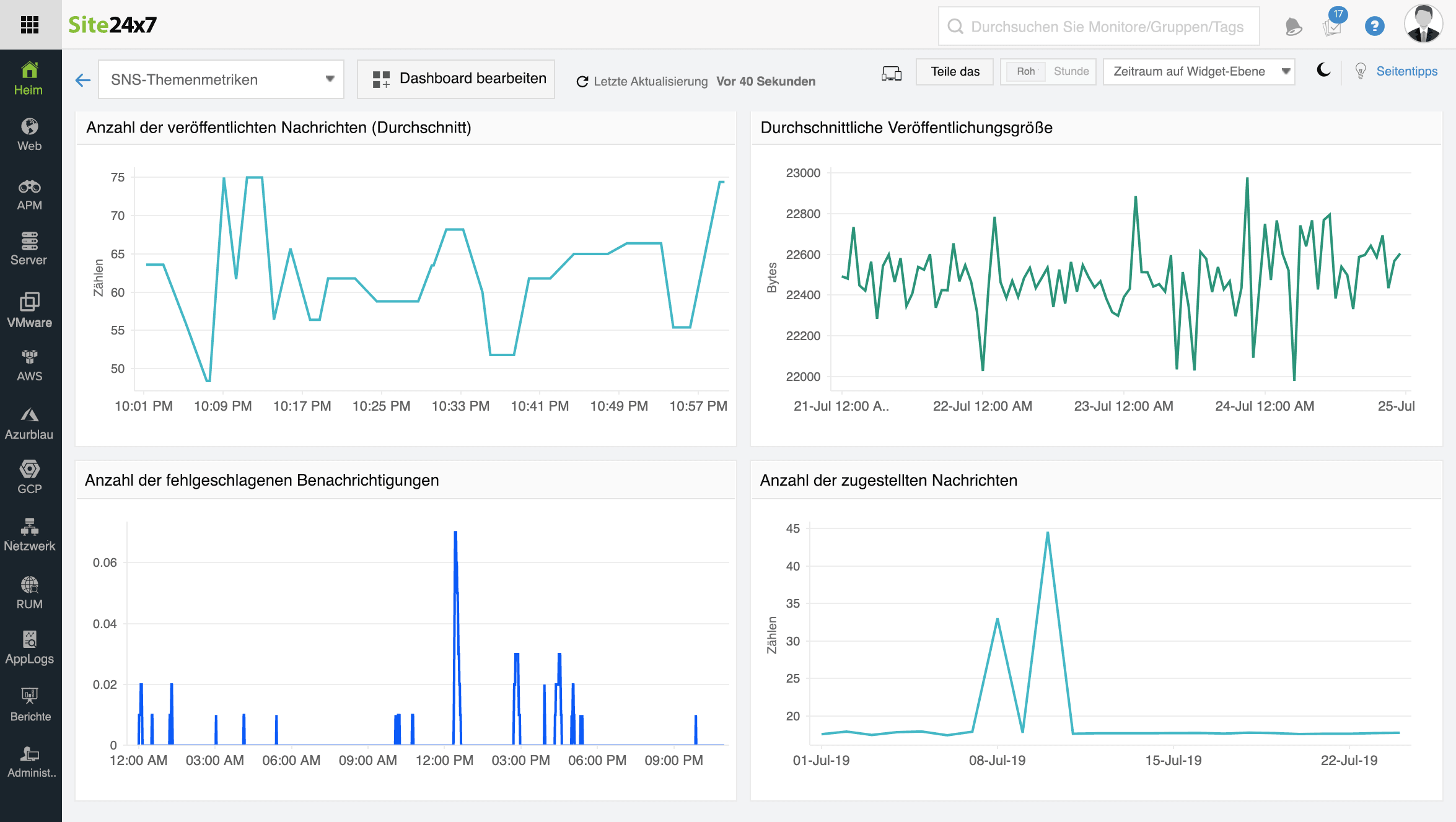This screenshot has height=822, width=1456.
Task: Open the AWS section in sidebar
Action: click(x=29, y=365)
